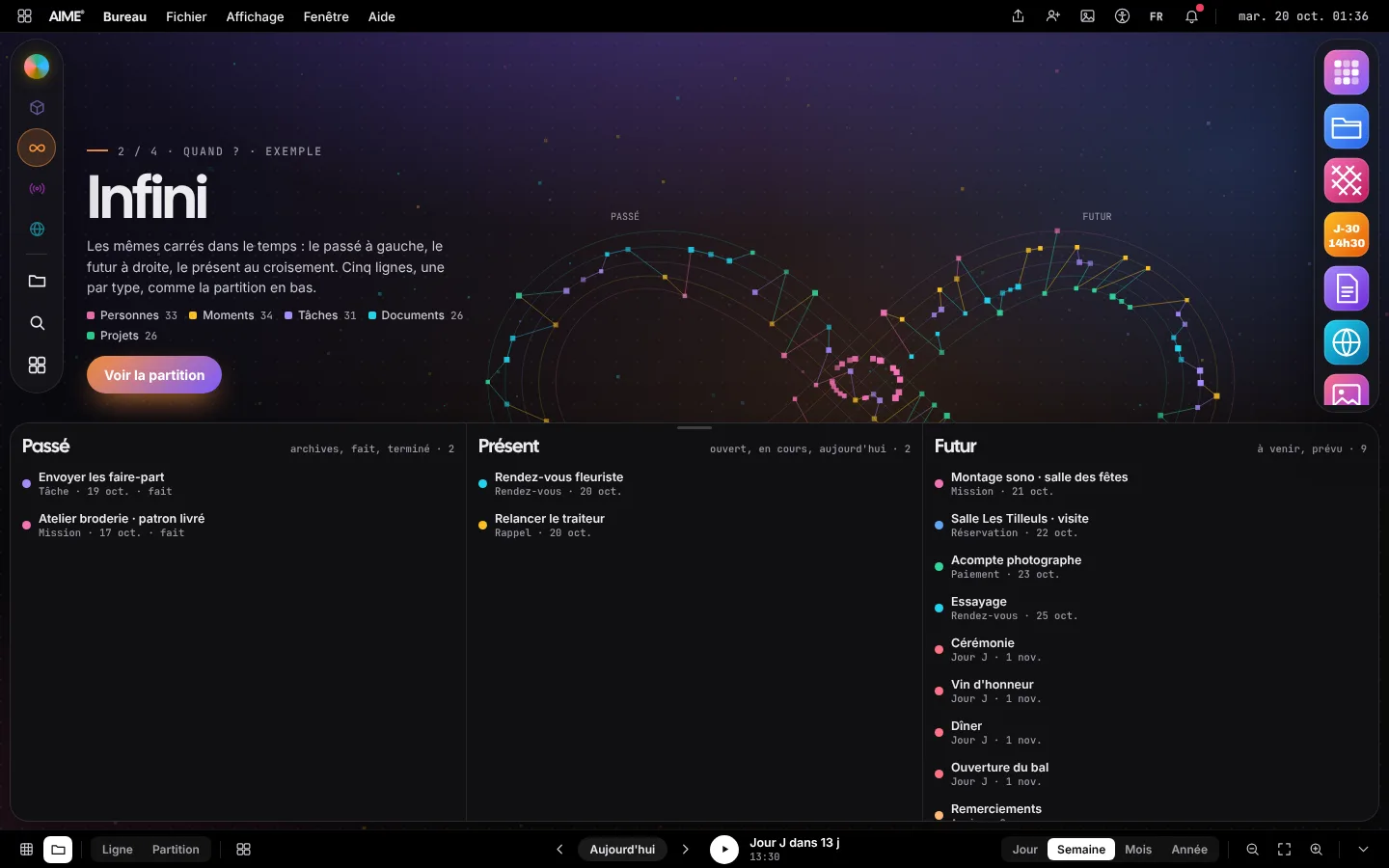
Task: Open the Rendez-vous fleuriste item
Action: click(694, 484)
